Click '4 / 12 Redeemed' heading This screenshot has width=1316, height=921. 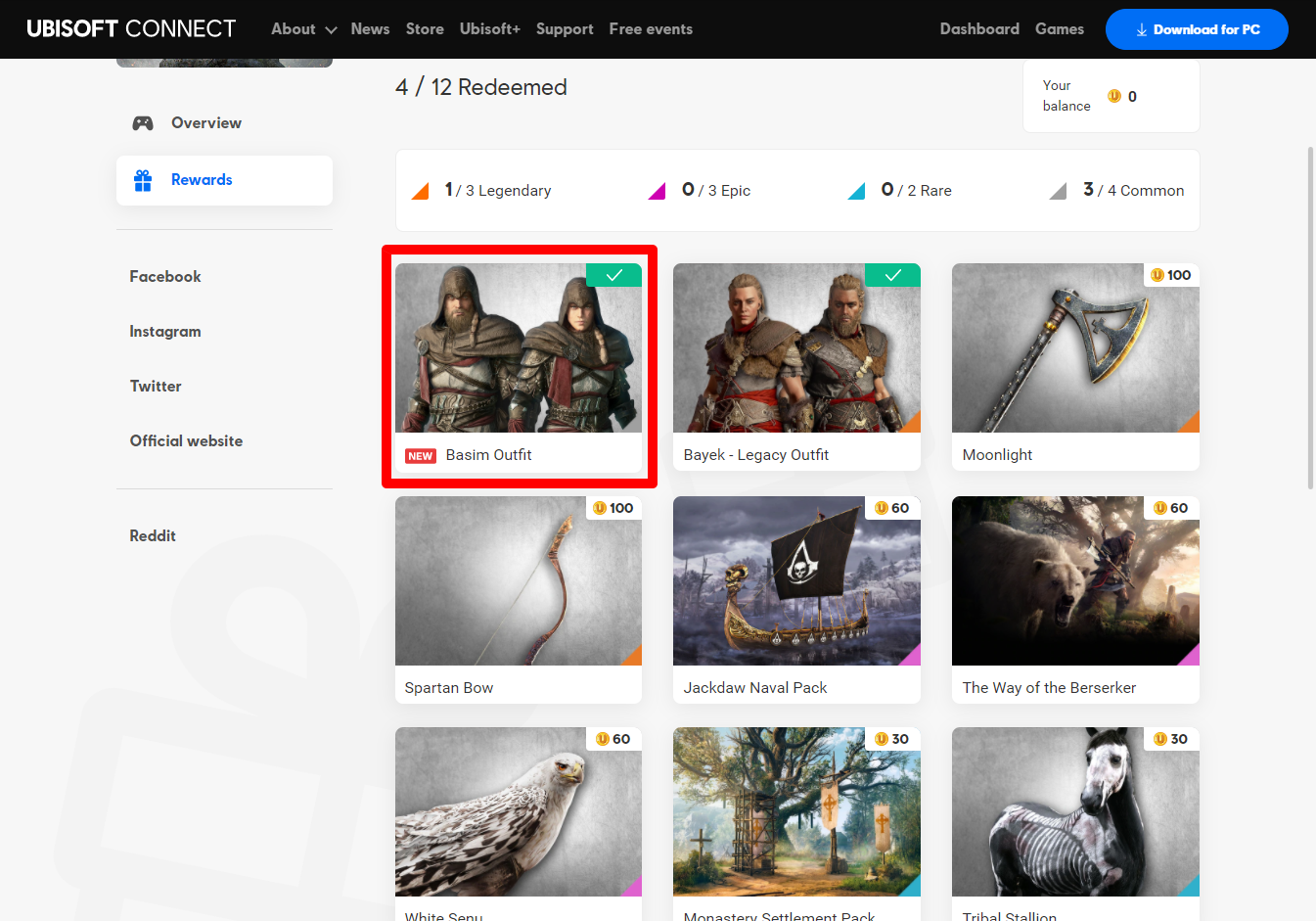(x=481, y=87)
